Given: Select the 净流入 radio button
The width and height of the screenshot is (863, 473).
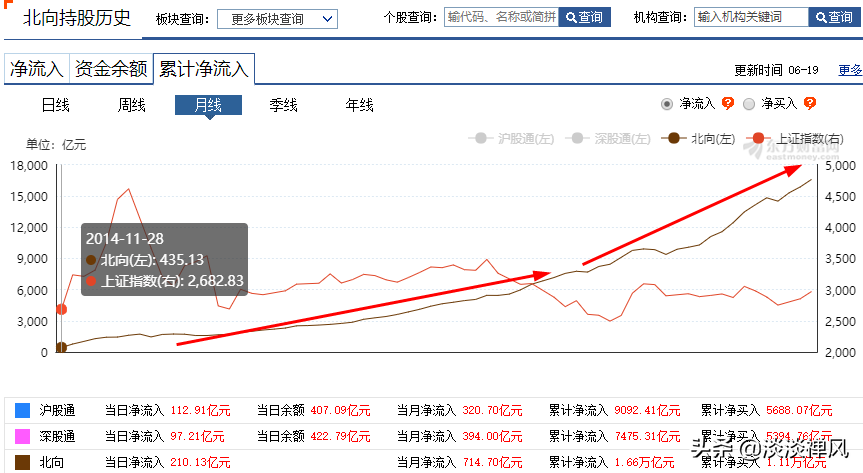Looking at the screenshot, I should click(667, 104).
